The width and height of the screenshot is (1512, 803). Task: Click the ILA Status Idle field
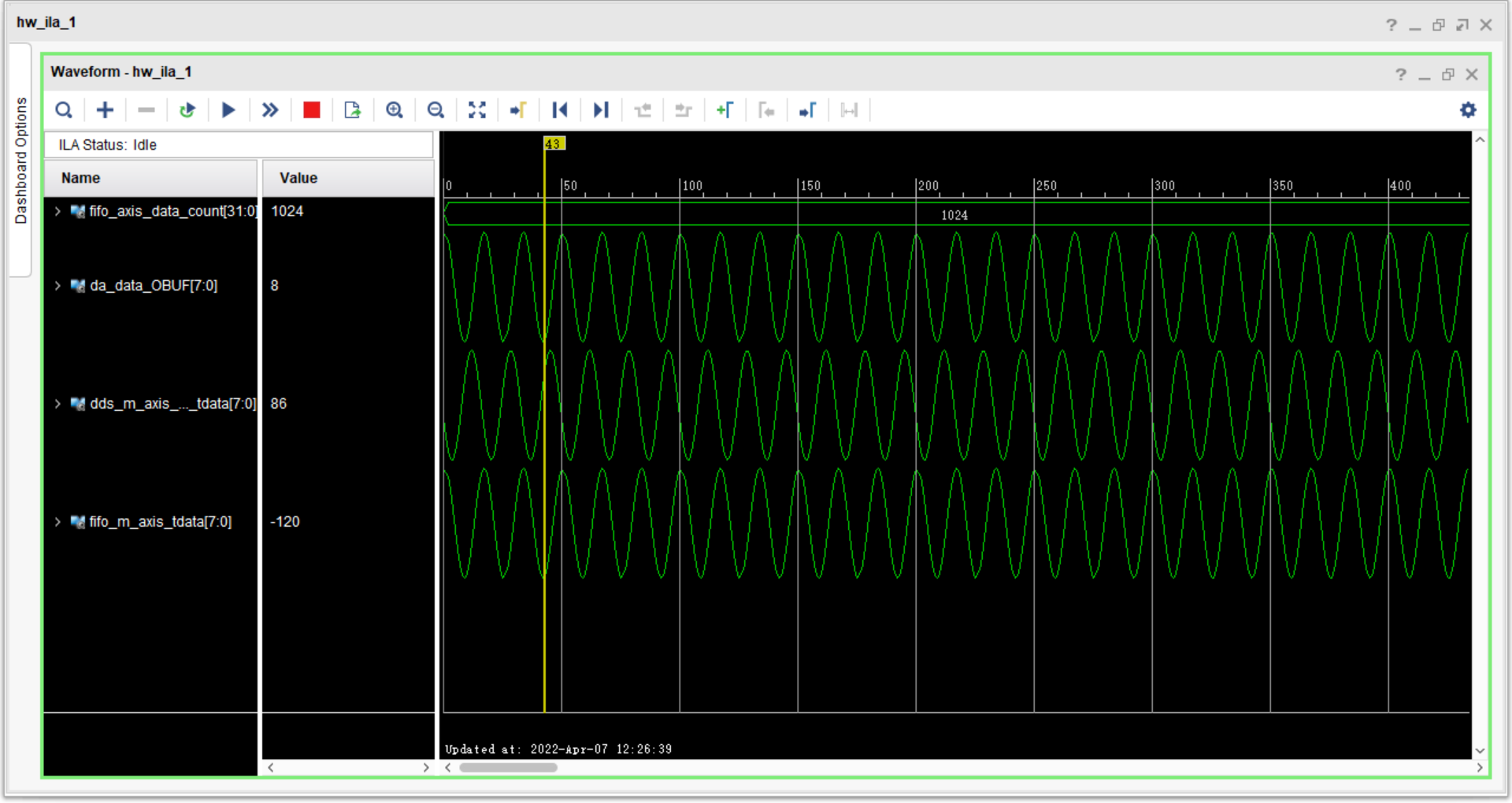point(239,145)
